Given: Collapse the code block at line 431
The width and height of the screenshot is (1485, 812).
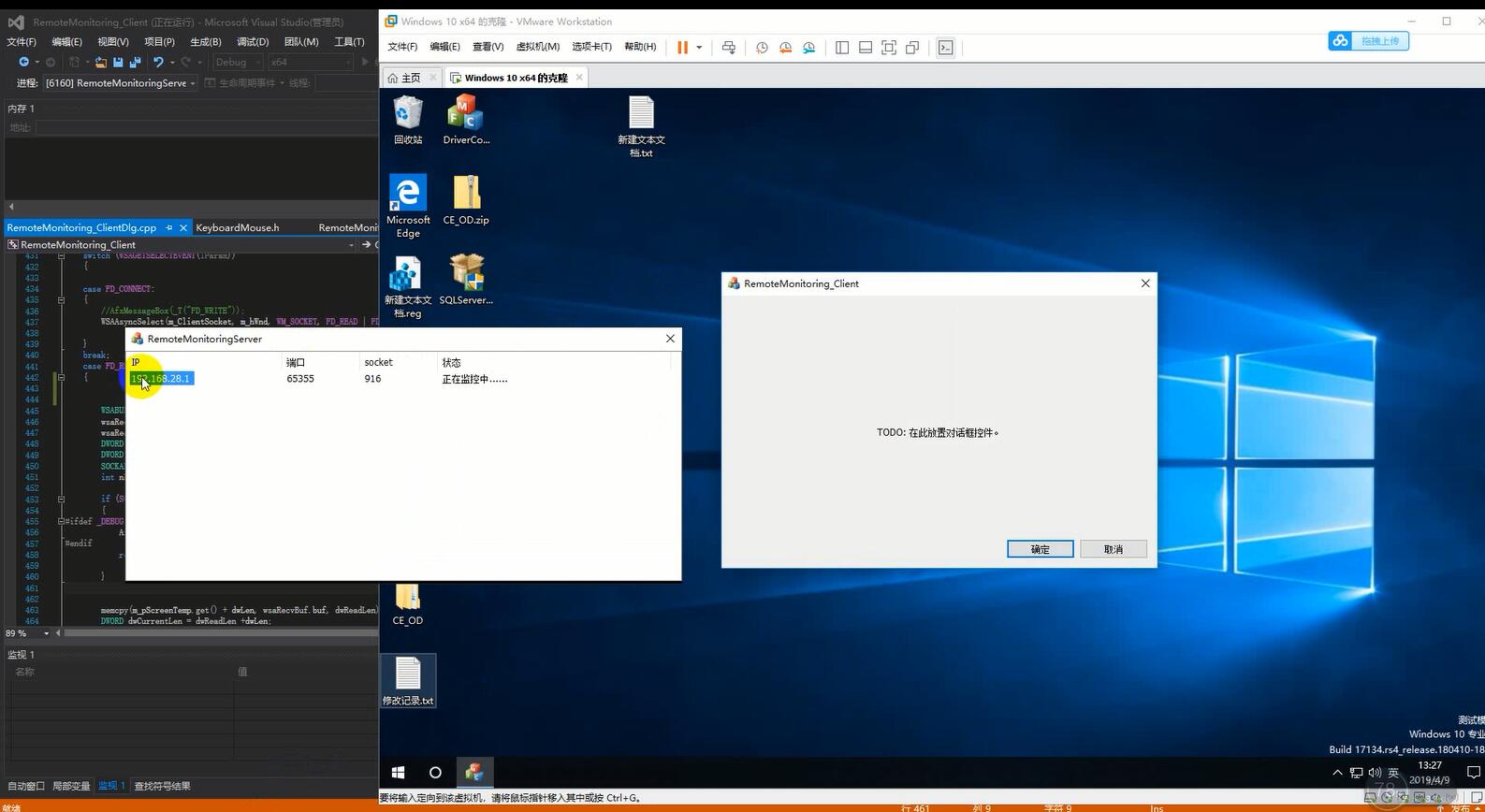Looking at the screenshot, I should (62, 255).
